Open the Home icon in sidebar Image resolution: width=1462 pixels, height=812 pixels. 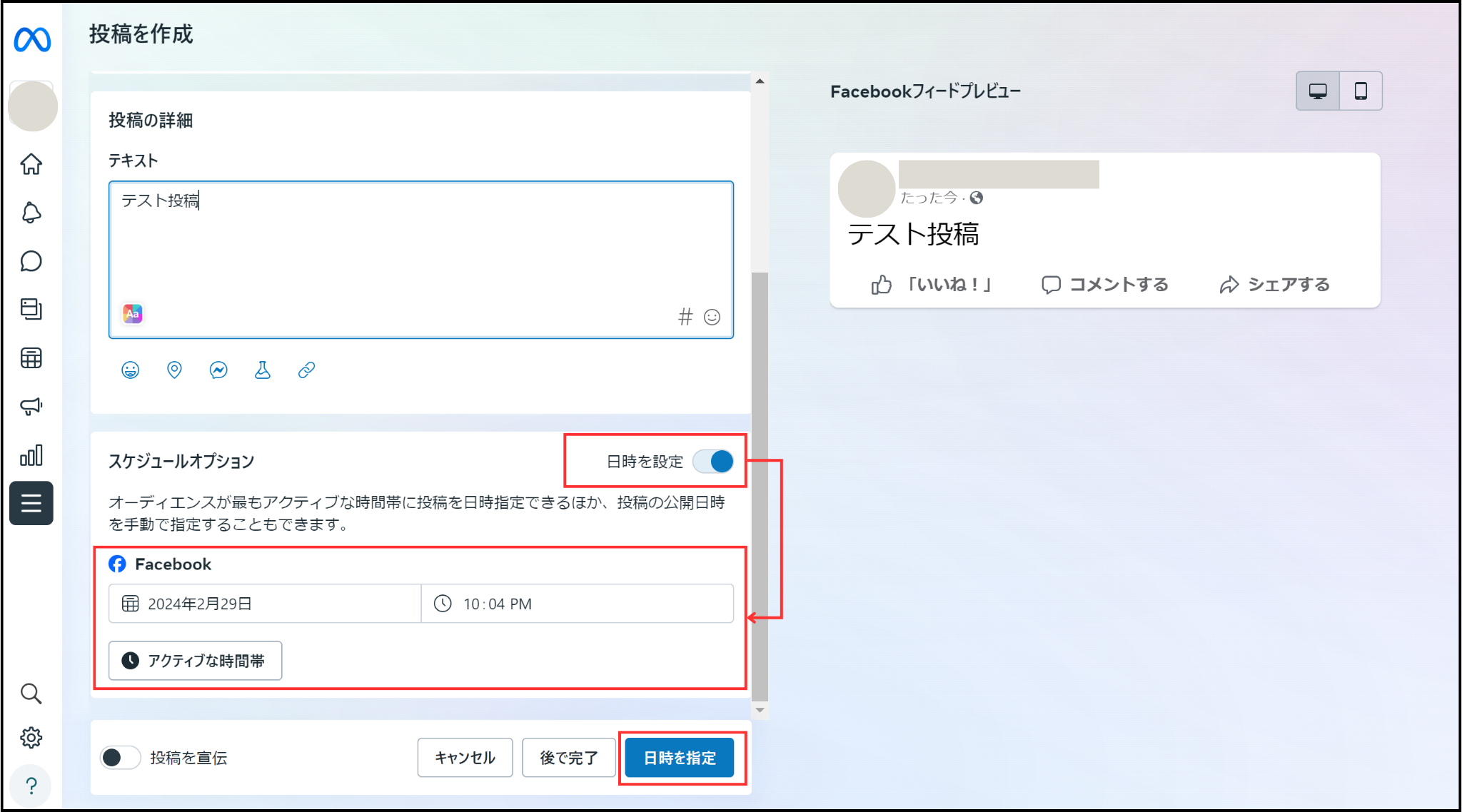(x=31, y=164)
